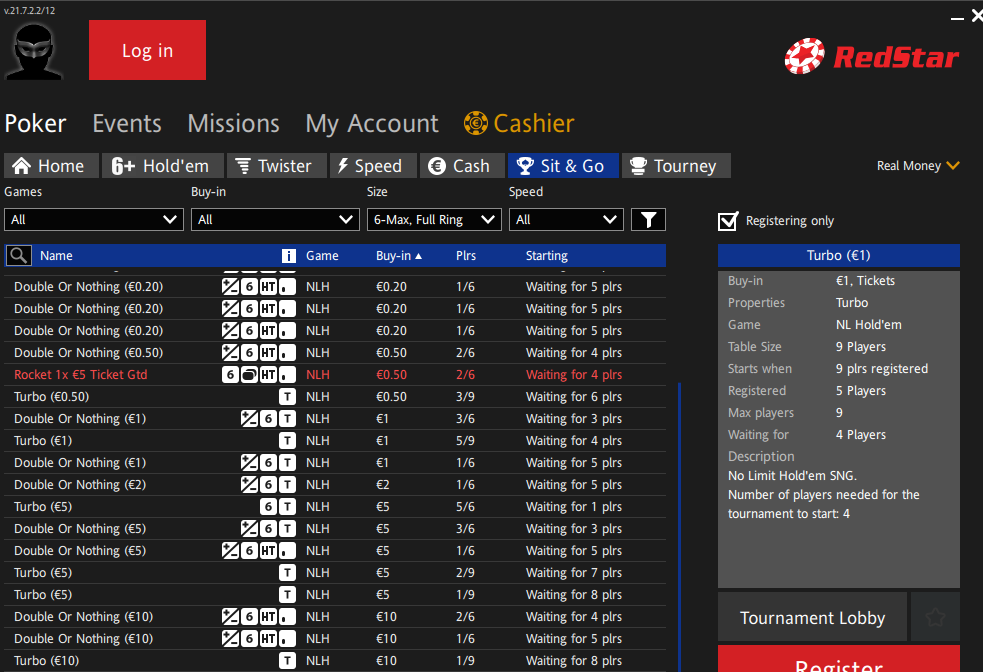This screenshot has height=672, width=983.
Task: Click the T icon in Turbo (€0.50) row
Action: click(287, 397)
